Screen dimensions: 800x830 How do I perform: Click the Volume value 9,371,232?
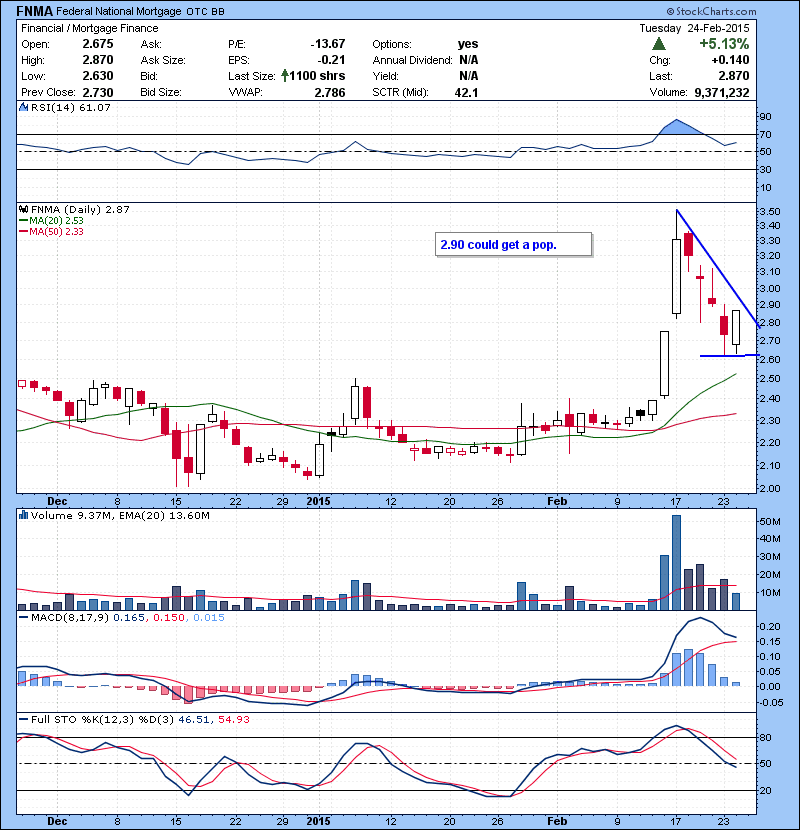point(721,93)
